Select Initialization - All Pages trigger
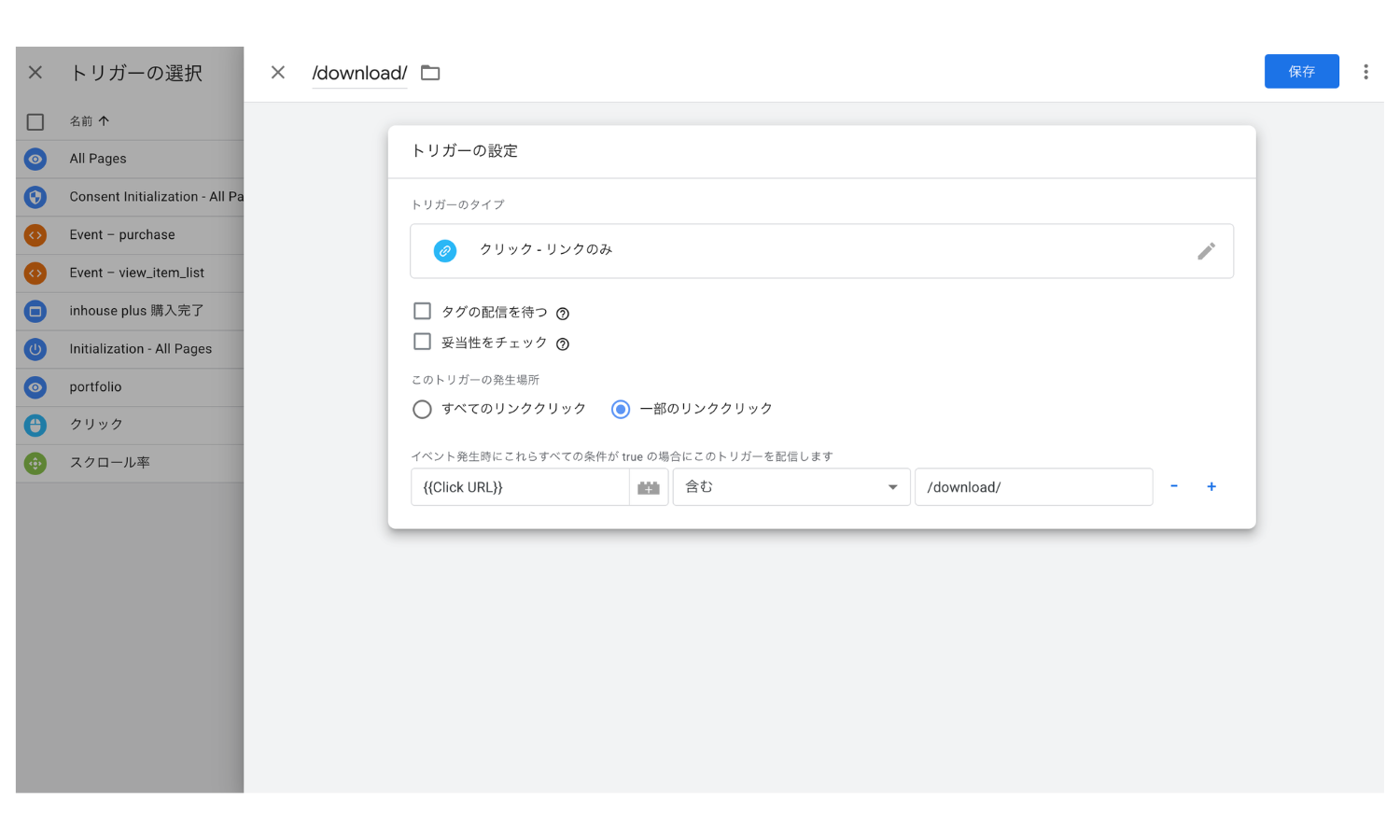1400x840 pixels. (130, 349)
